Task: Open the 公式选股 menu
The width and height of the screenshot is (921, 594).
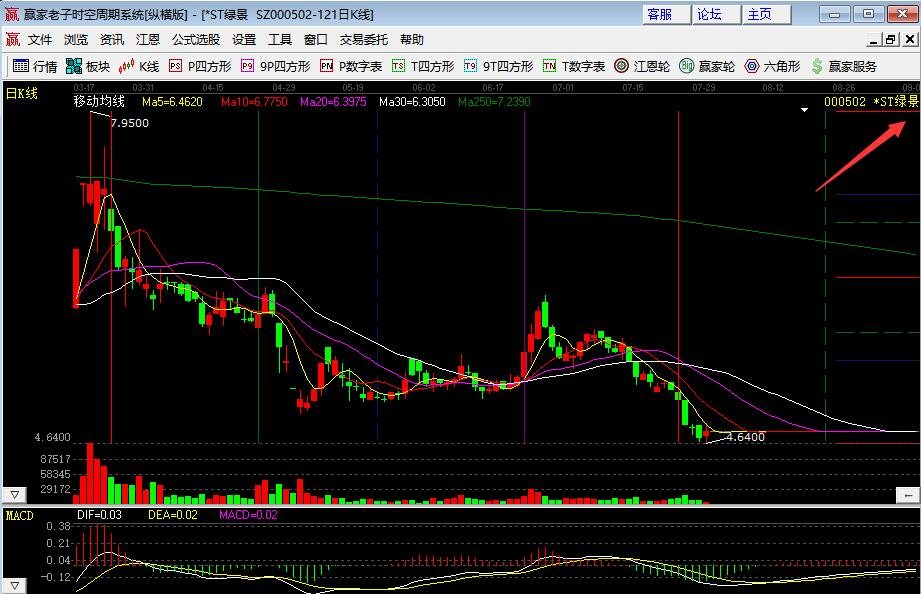Action: pos(195,40)
